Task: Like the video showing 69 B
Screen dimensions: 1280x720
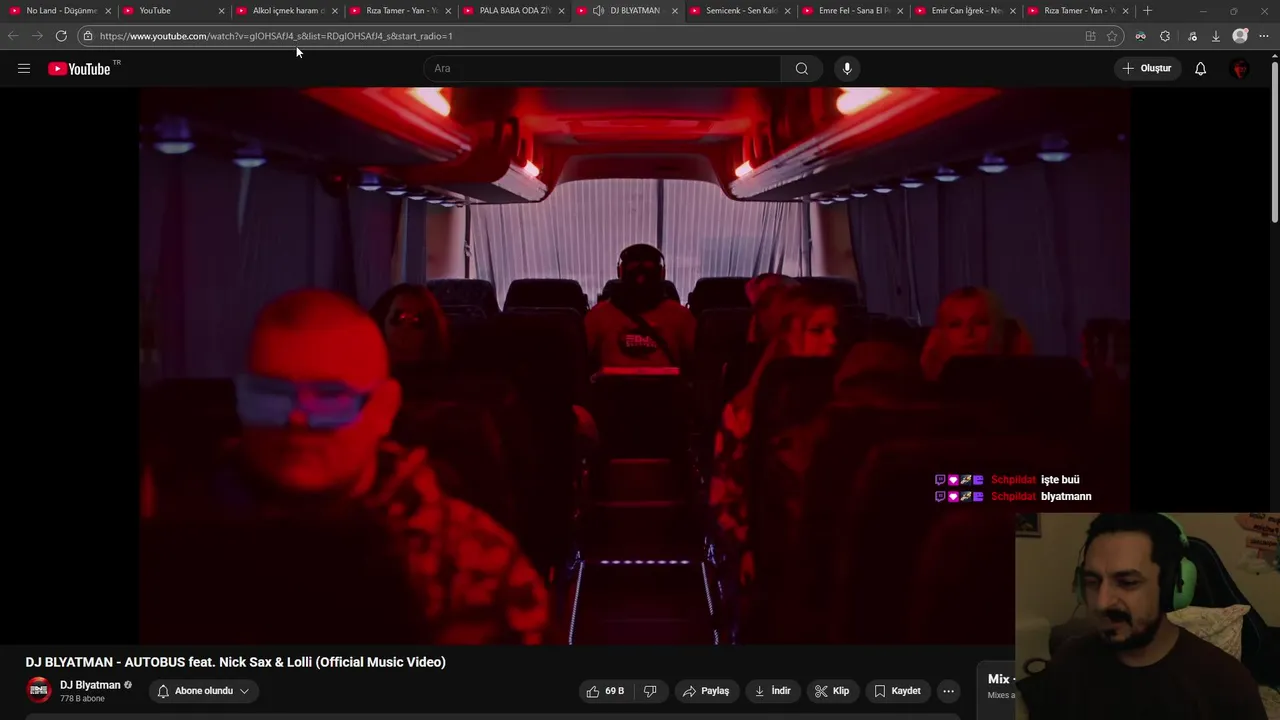Action: coord(605,691)
